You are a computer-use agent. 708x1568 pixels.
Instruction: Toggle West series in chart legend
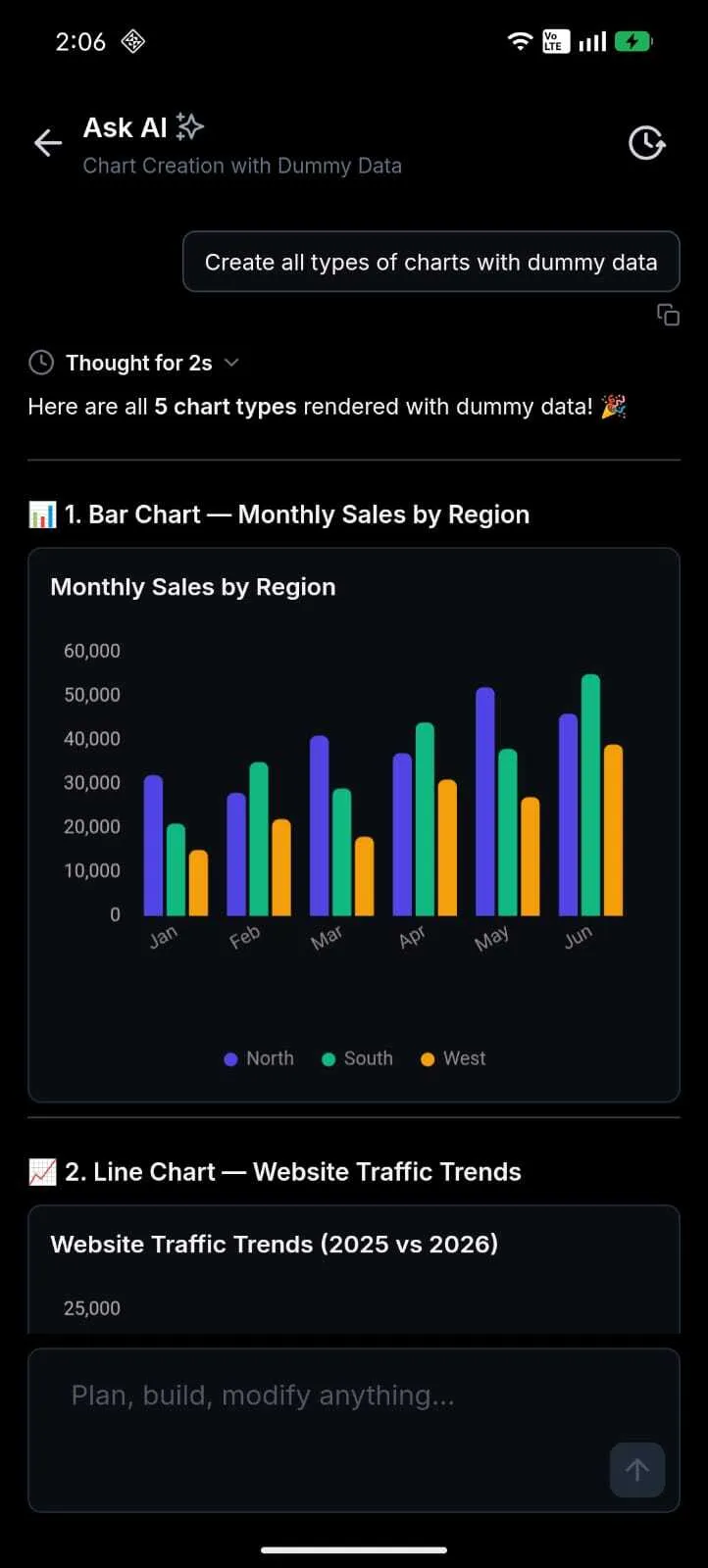tap(453, 1058)
